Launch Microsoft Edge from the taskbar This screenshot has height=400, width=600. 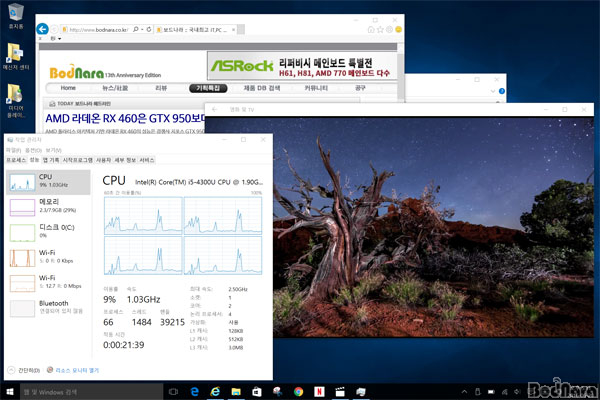pyautogui.click(x=194, y=392)
